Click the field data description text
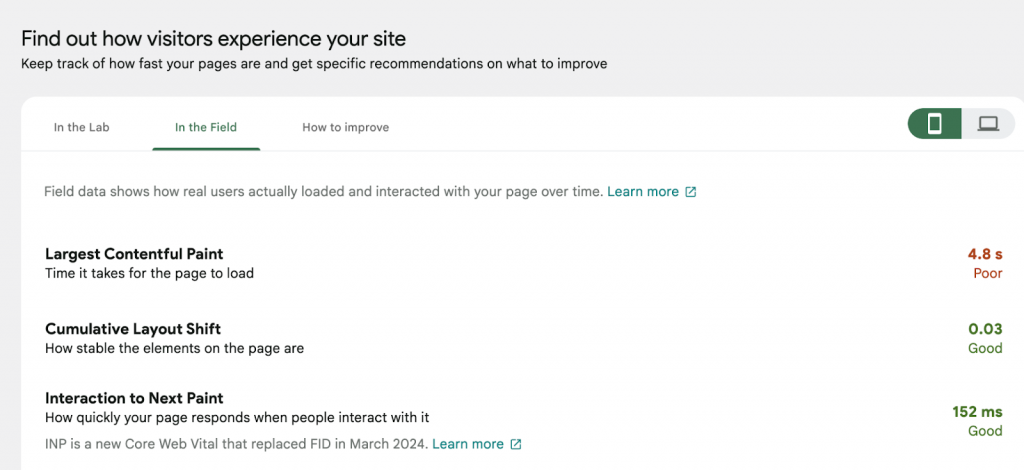This screenshot has height=470, width=1024. point(323,191)
